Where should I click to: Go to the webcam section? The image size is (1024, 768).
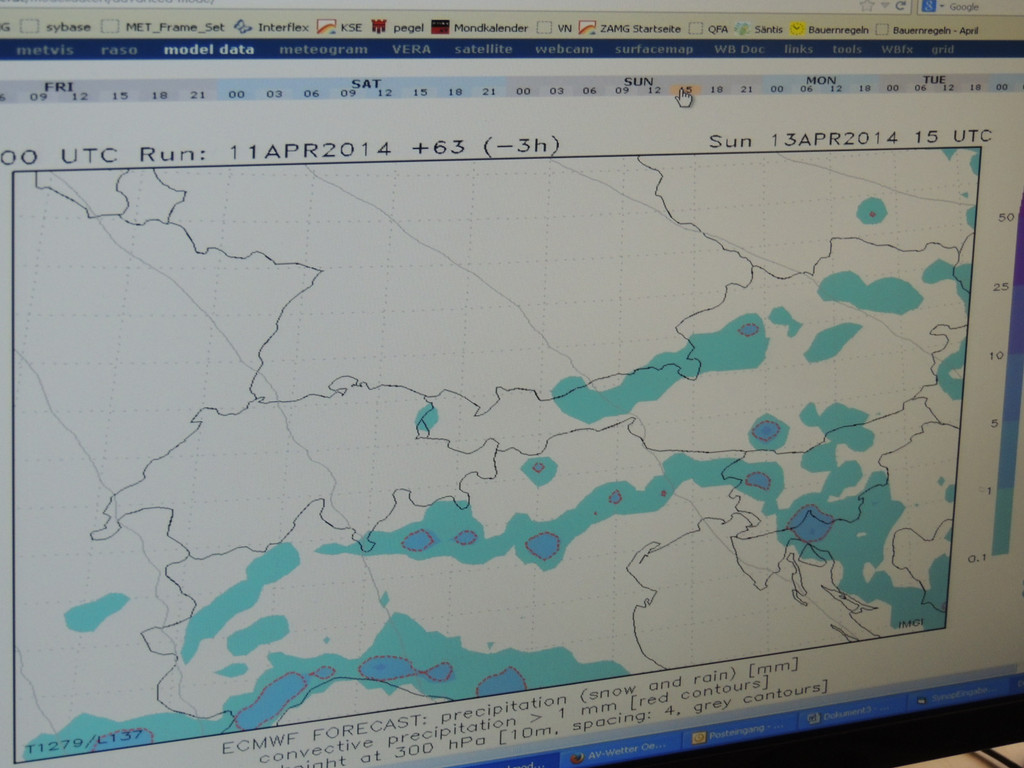[563, 48]
